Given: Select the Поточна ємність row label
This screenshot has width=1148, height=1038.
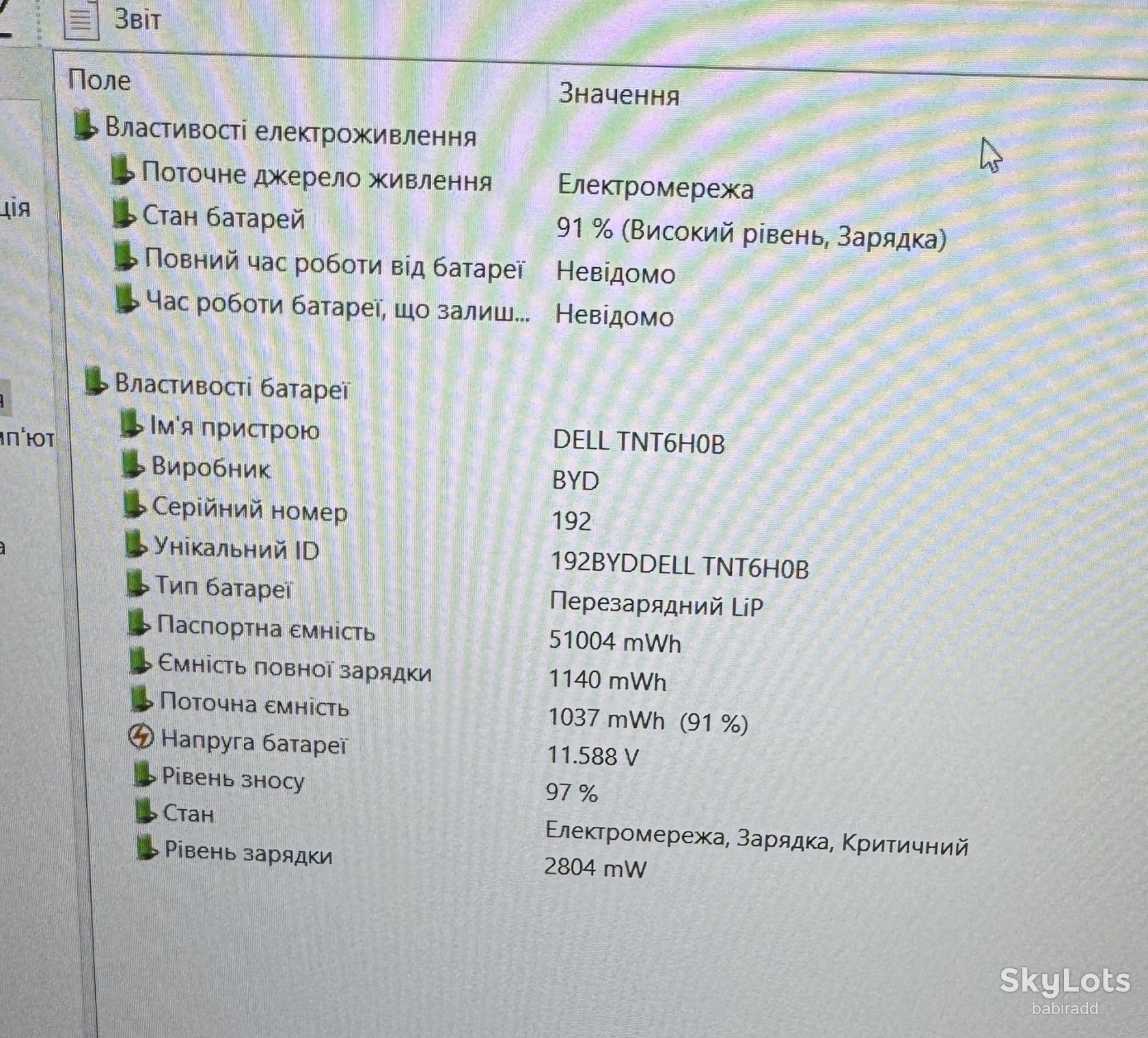Looking at the screenshot, I should [254, 704].
